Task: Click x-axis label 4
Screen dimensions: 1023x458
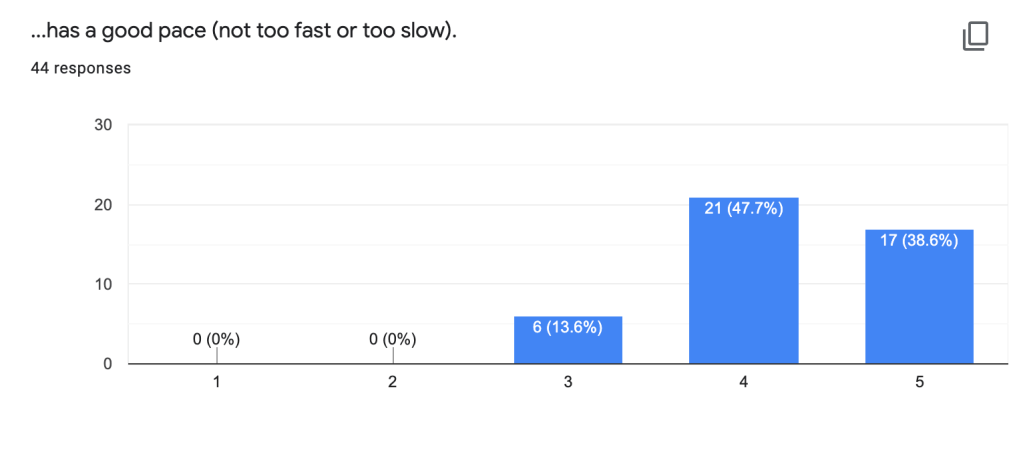Action: pyautogui.click(x=744, y=382)
